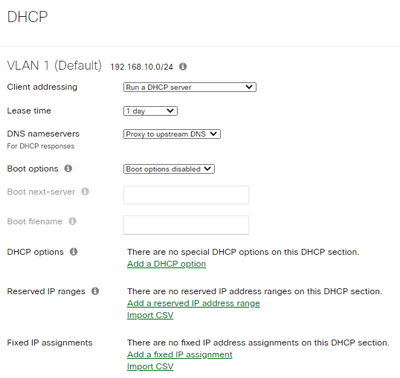The width and height of the screenshot is (400, 378).
Task: Open the Client addressing dropdown
Action: [190, 87]
